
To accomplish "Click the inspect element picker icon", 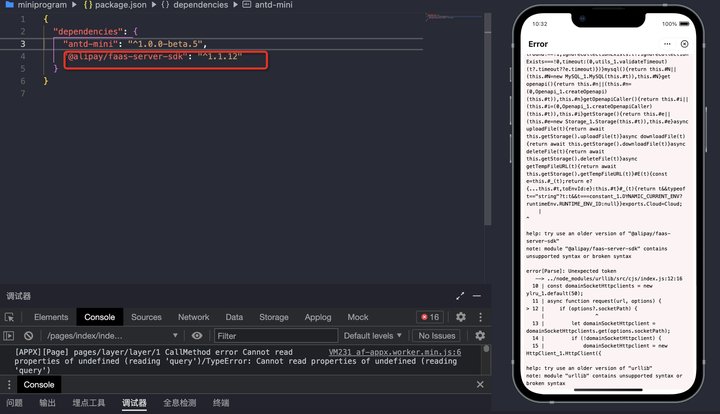I will [9, 317].
